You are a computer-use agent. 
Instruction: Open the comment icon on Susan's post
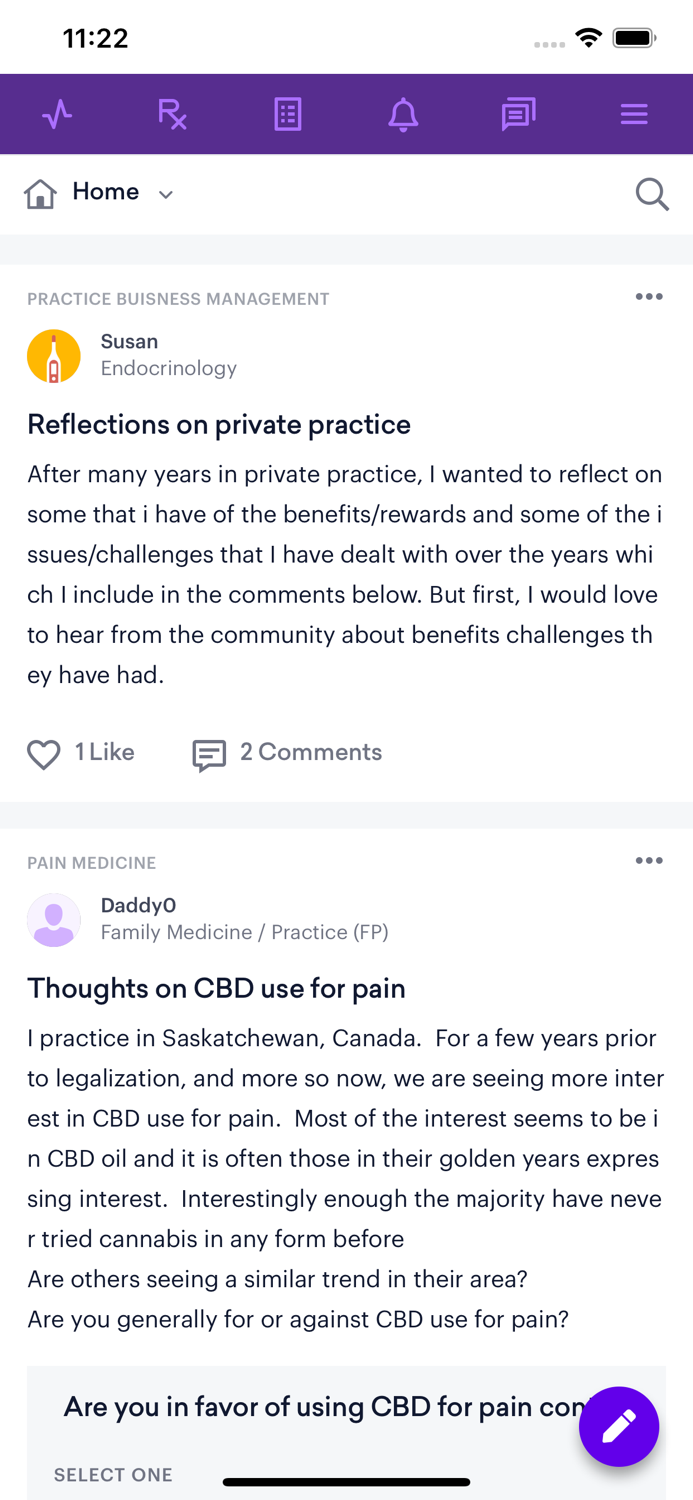pos(208,754)
